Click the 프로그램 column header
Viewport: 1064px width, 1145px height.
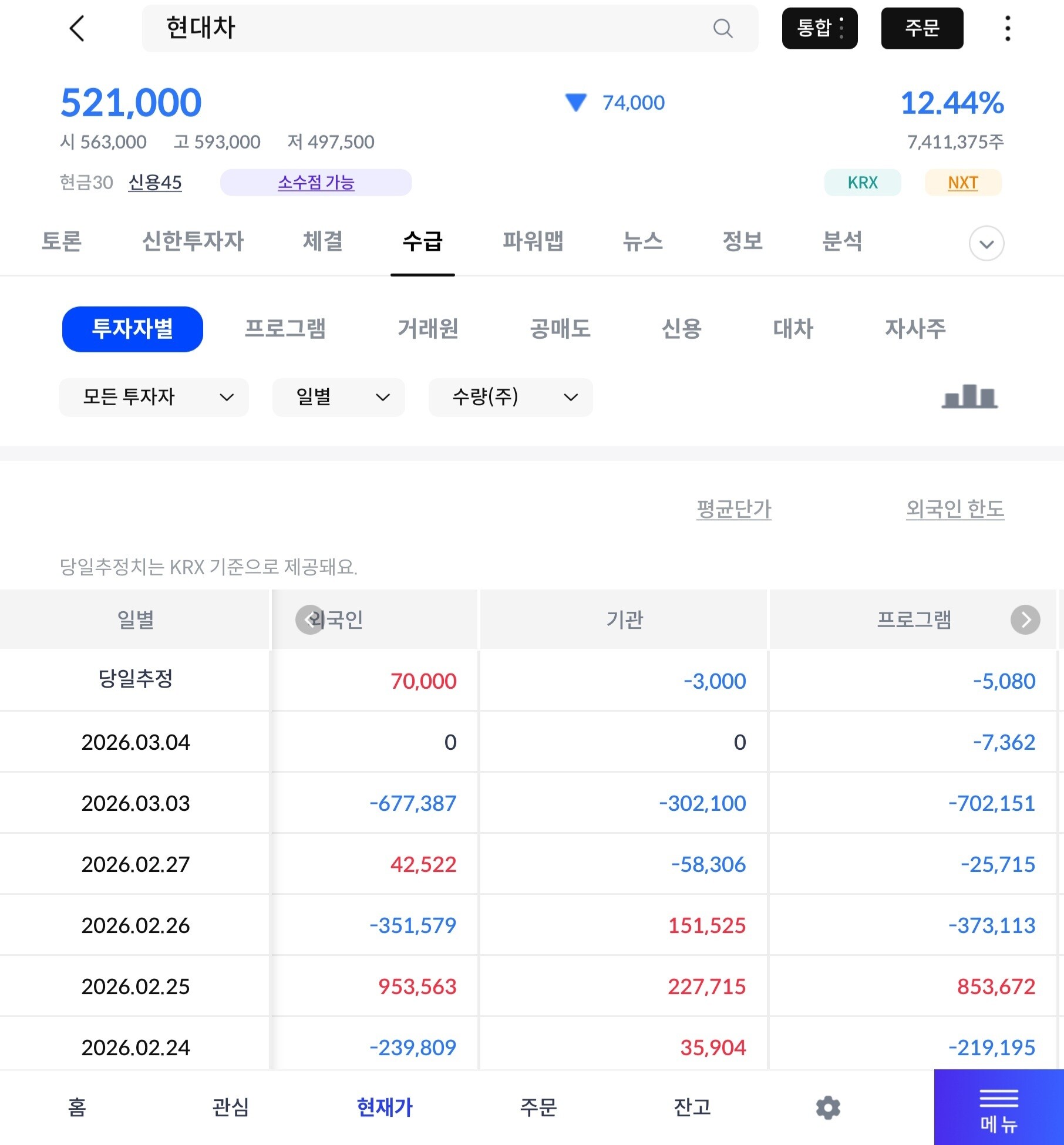point(914,619)
